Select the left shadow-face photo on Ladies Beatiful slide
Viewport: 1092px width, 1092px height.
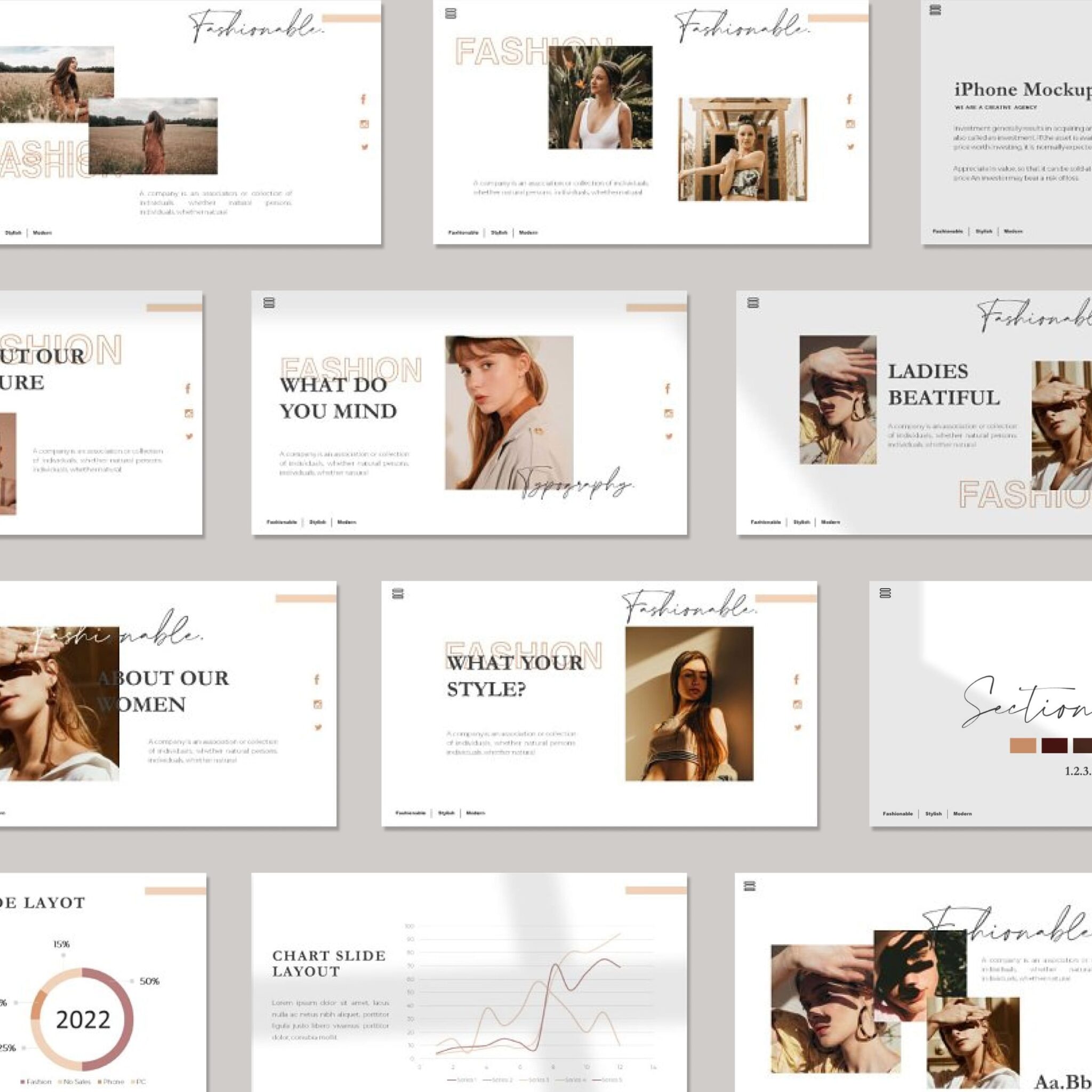838,400
